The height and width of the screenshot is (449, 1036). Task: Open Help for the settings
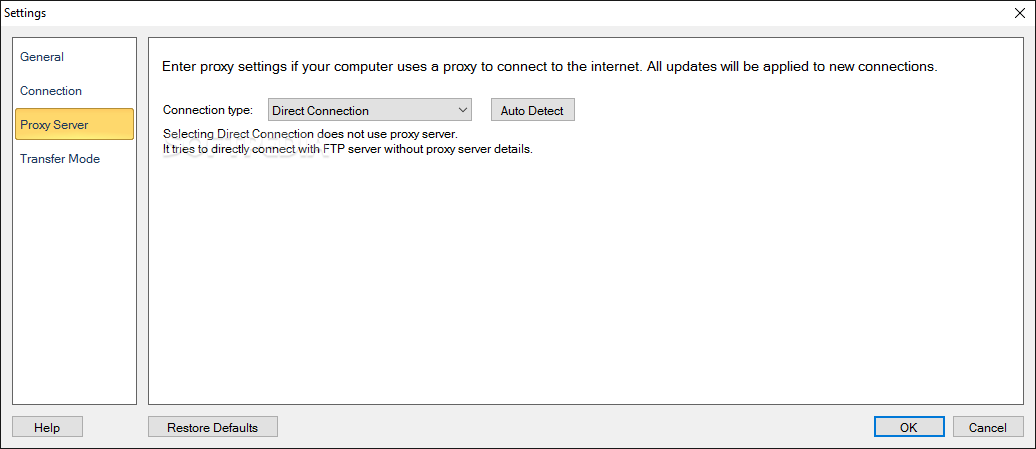pyautogui.click(x=47, y=428)
